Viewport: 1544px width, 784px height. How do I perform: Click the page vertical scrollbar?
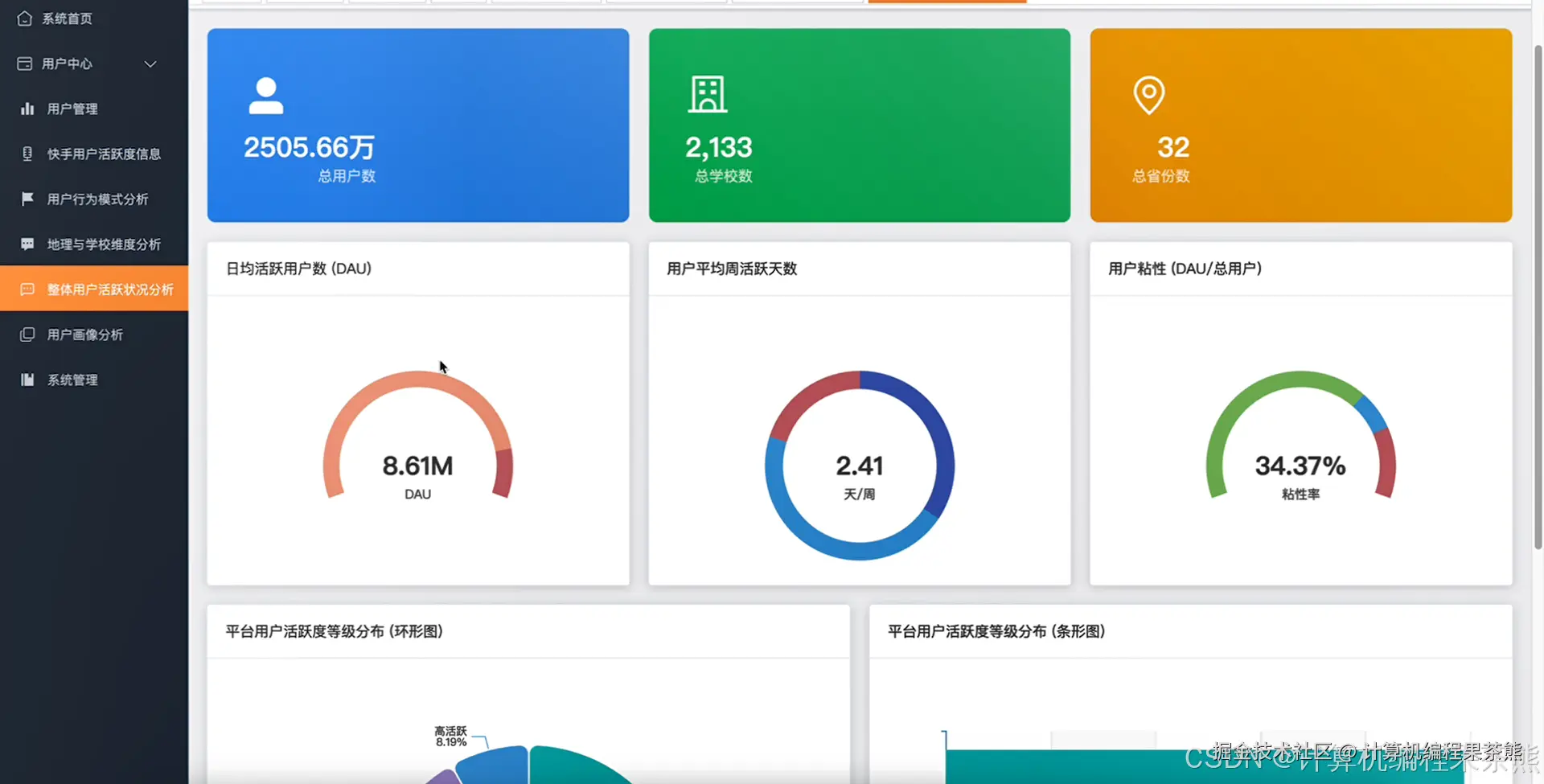coord(1538,298)
